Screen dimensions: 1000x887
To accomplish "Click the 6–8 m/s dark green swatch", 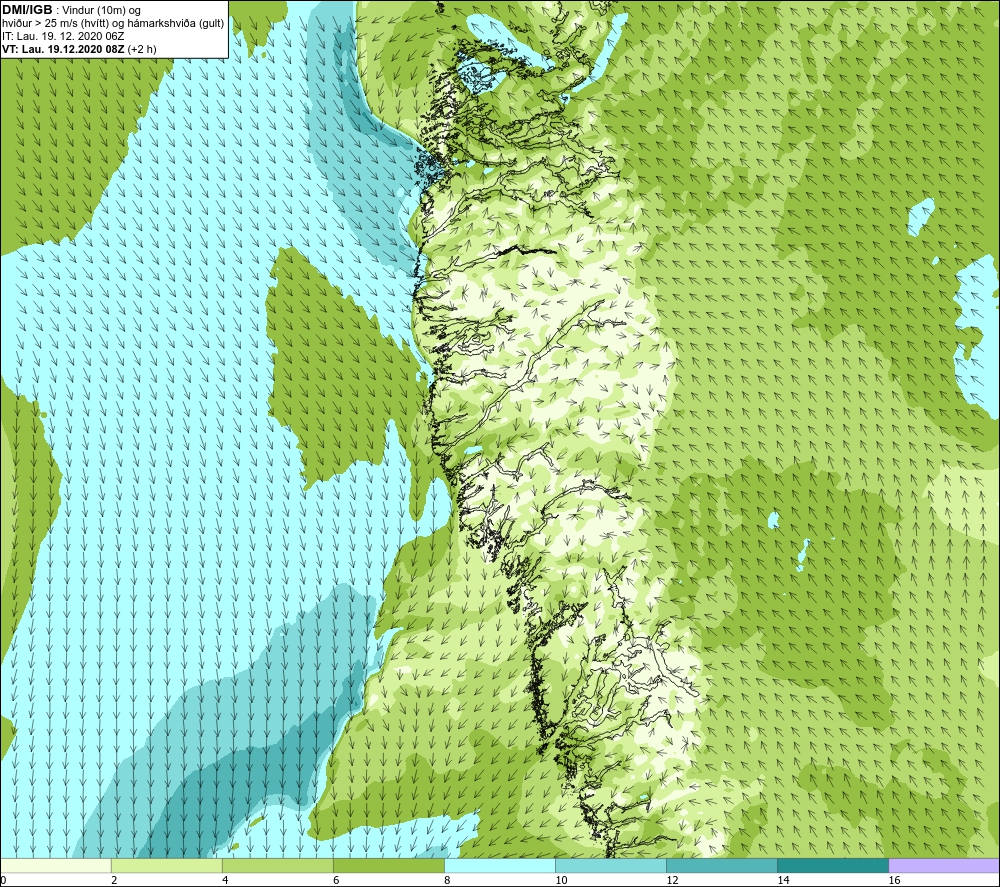I will click(388, 865).
